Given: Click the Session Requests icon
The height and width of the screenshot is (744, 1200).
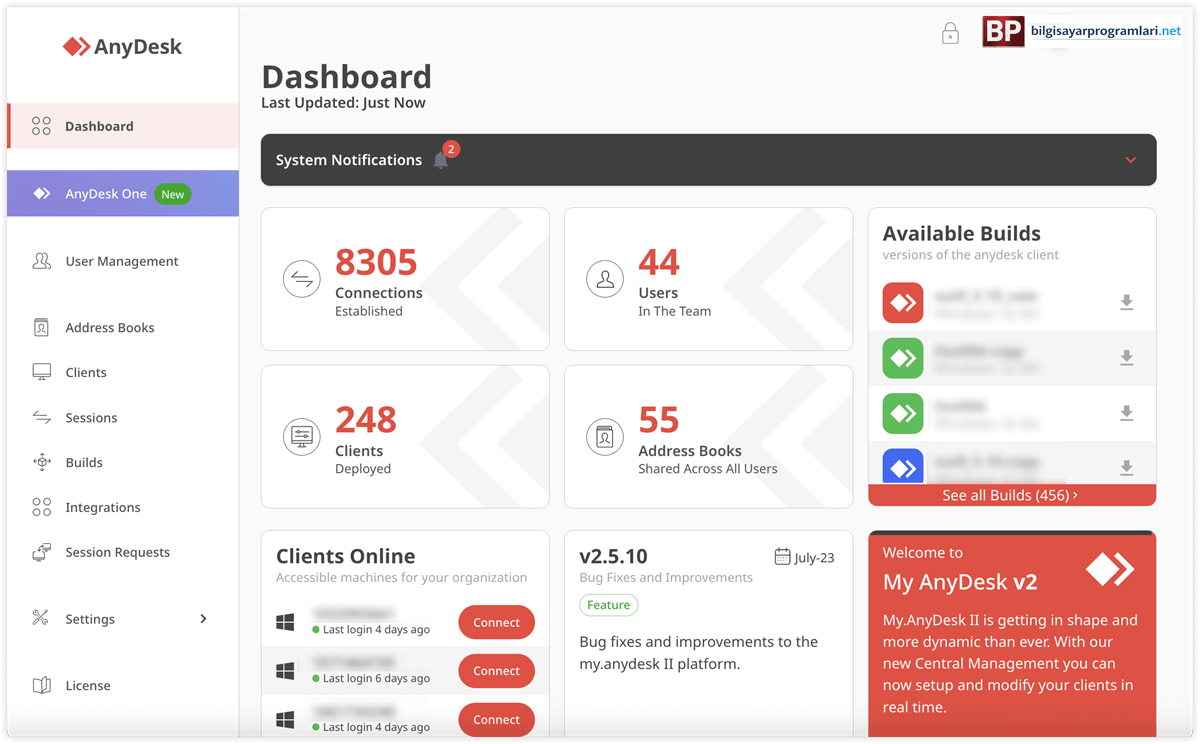Looking at the screenshot, I should click(x=42, y=552).
